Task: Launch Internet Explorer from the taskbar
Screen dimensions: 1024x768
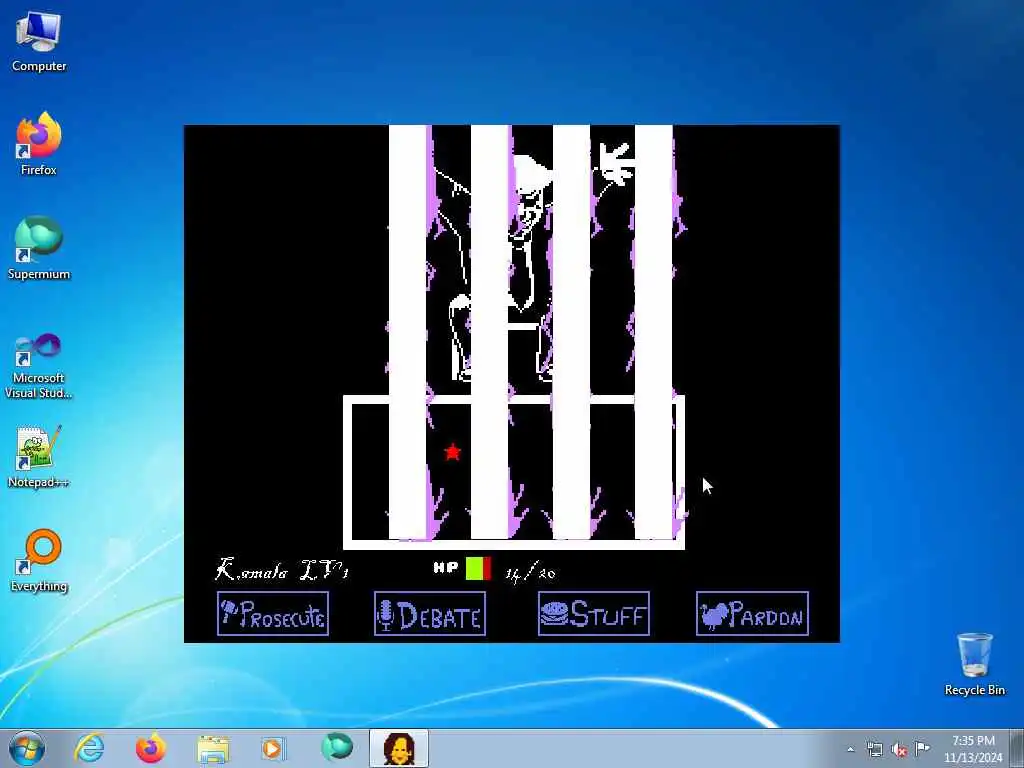Action: pyautogui.click(x=89, y=748)
